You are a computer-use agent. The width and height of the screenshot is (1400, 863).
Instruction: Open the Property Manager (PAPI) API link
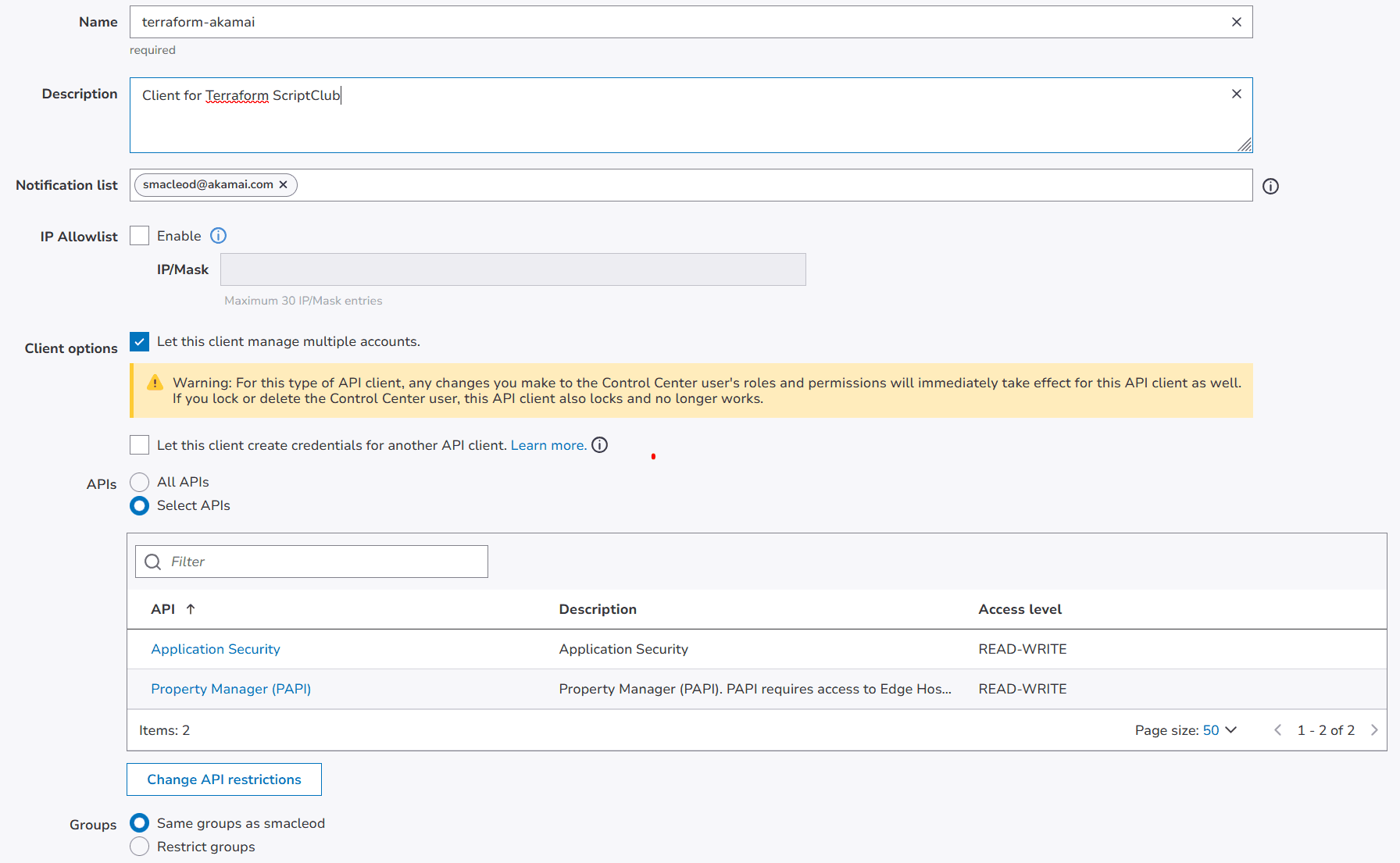(x=230, y=689)
